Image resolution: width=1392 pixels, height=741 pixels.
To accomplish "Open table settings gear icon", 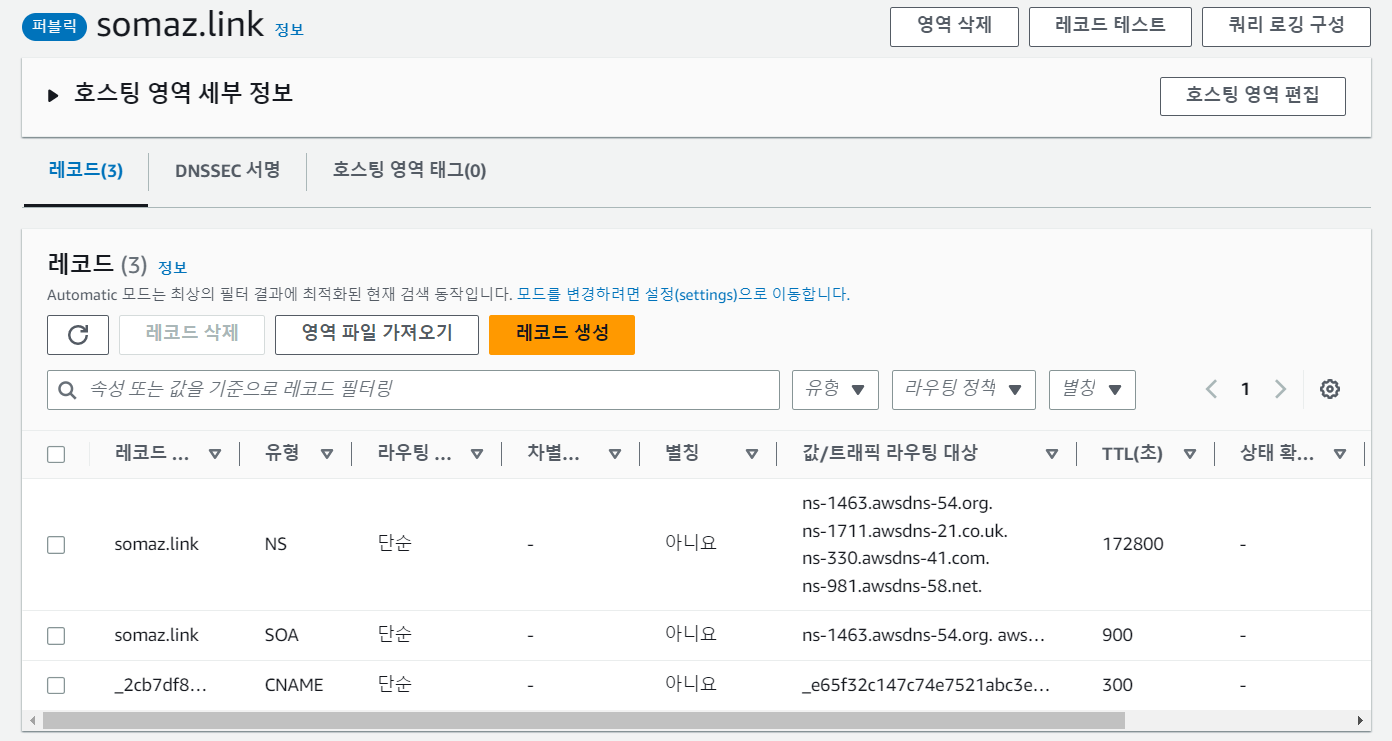I will [1330, 389].
